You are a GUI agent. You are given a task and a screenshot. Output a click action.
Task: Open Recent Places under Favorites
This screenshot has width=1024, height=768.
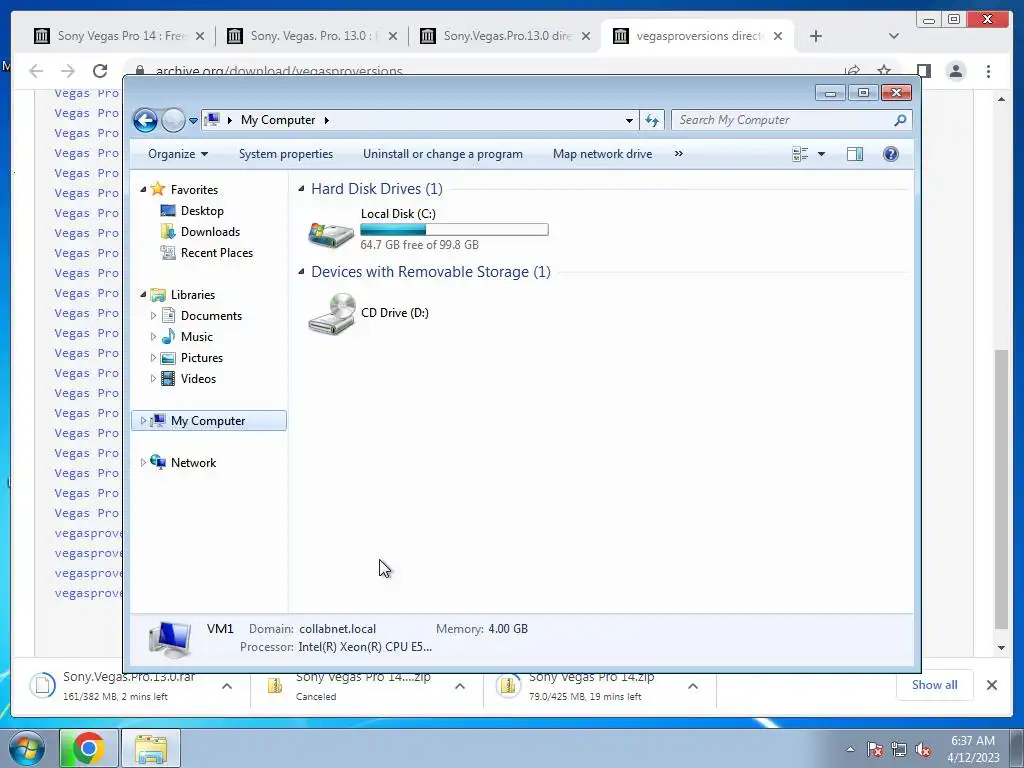[x=217, y=253]
